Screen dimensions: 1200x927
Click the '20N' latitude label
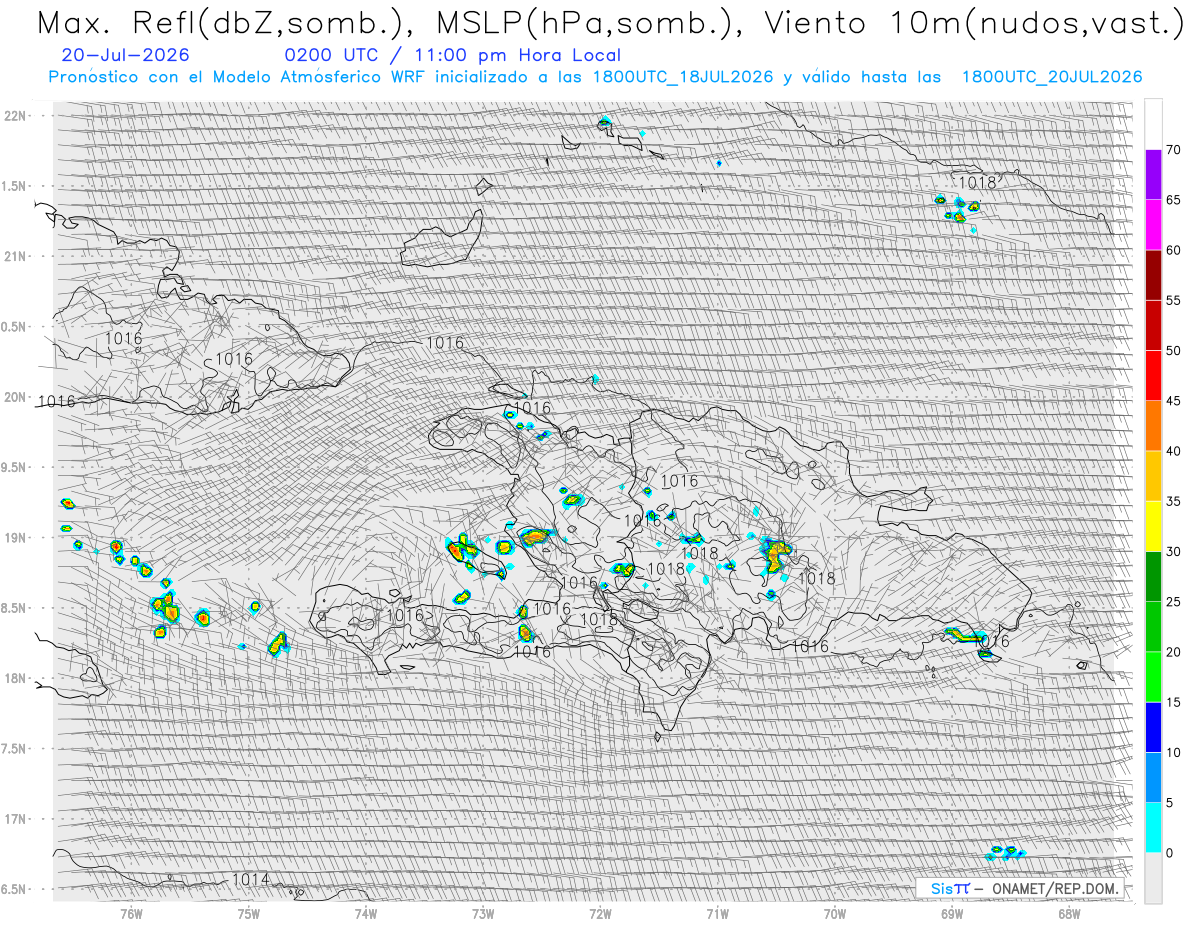(14, 397)
